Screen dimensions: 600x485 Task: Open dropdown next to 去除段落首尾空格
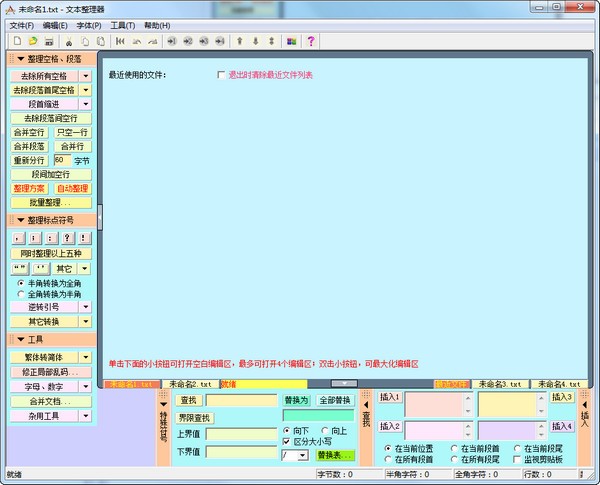click(x=86, y=90)
